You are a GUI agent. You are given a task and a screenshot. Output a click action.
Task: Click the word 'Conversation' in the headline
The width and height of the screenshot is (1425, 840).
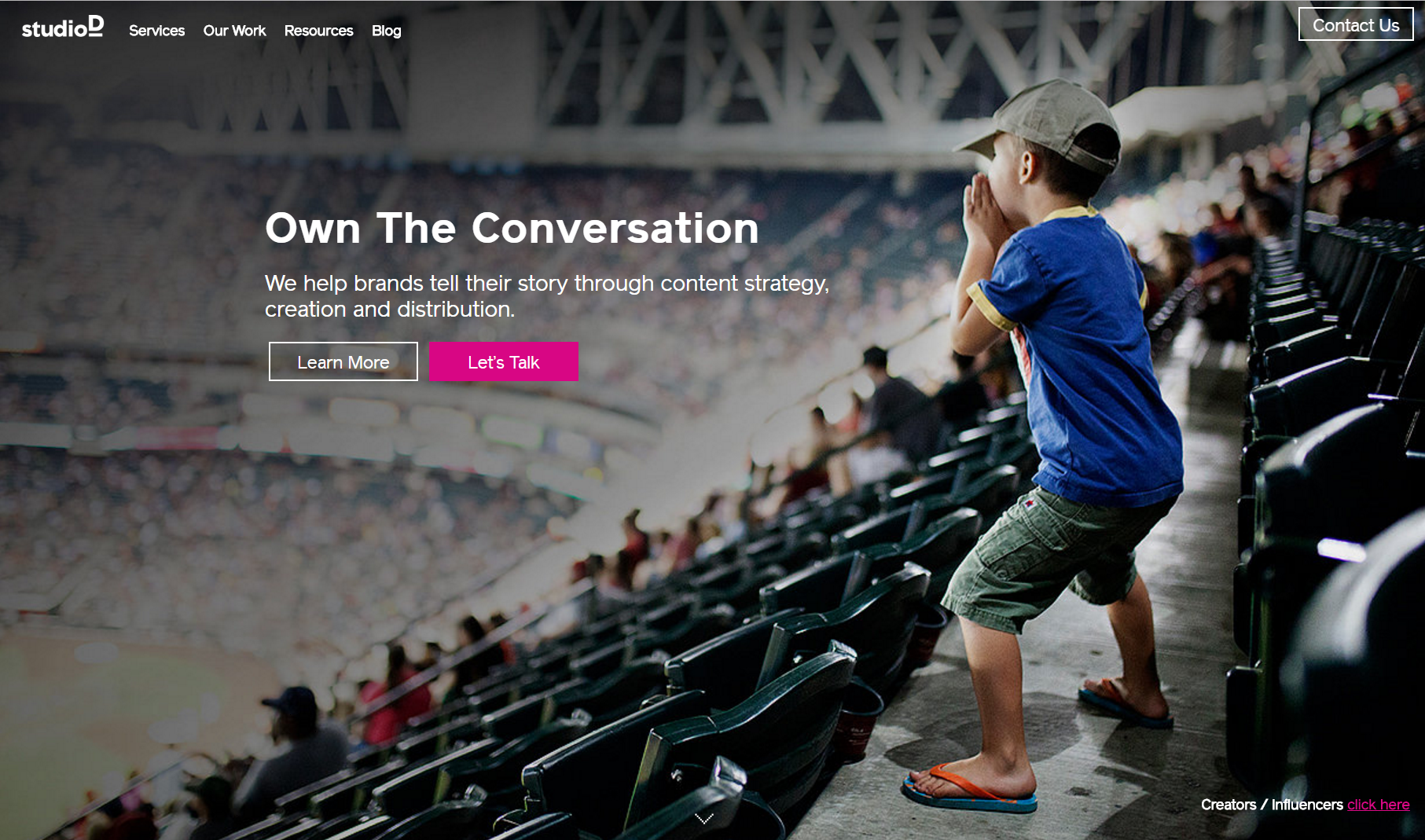pyautogui.click(x=615, y=228)
